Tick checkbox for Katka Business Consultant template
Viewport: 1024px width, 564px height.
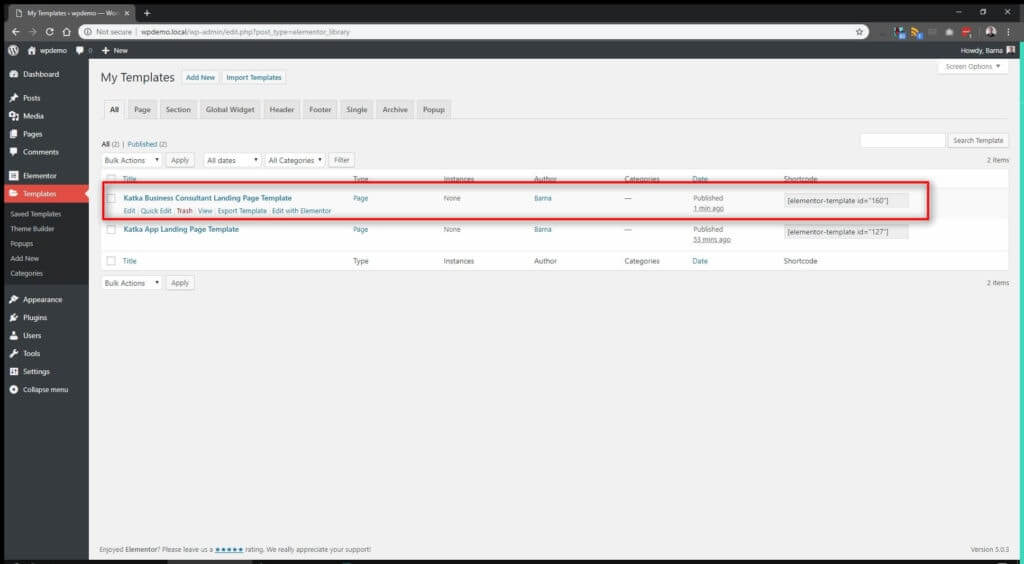coord(111,198)
